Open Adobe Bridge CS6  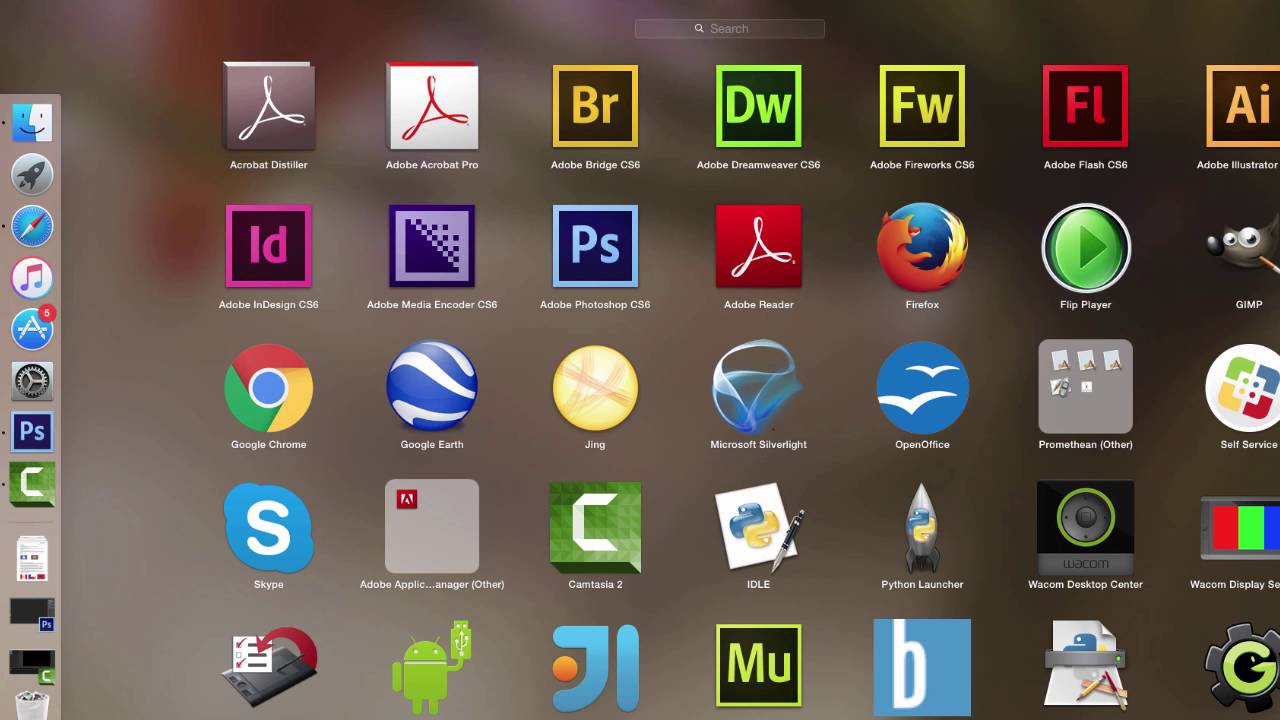pos(595,106)
